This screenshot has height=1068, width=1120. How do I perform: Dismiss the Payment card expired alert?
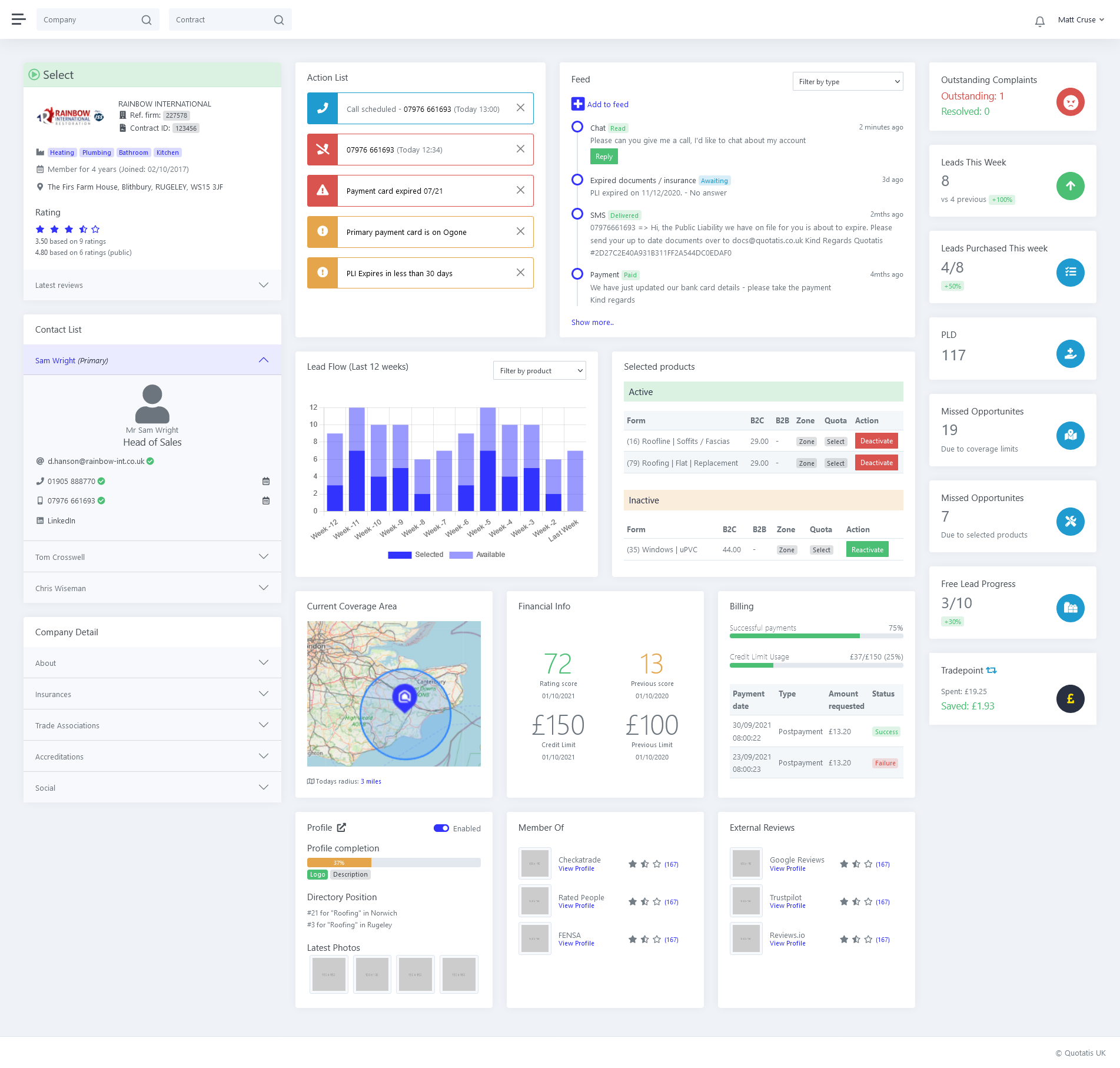pos(520,190)
